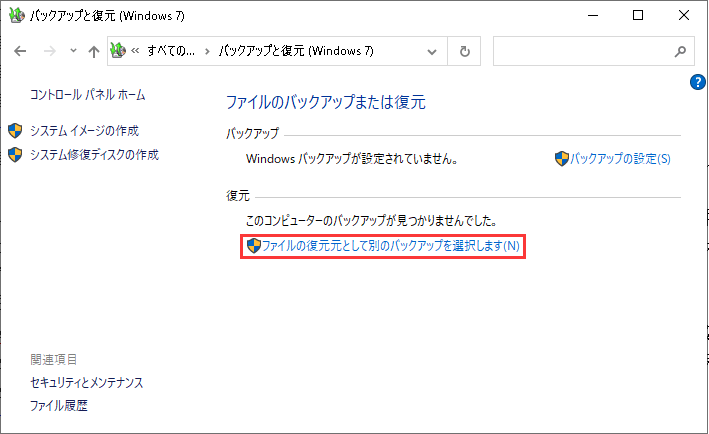Screen dimensions: 709x434
Task: Click the title bar window icon
Action: point(17,15)
